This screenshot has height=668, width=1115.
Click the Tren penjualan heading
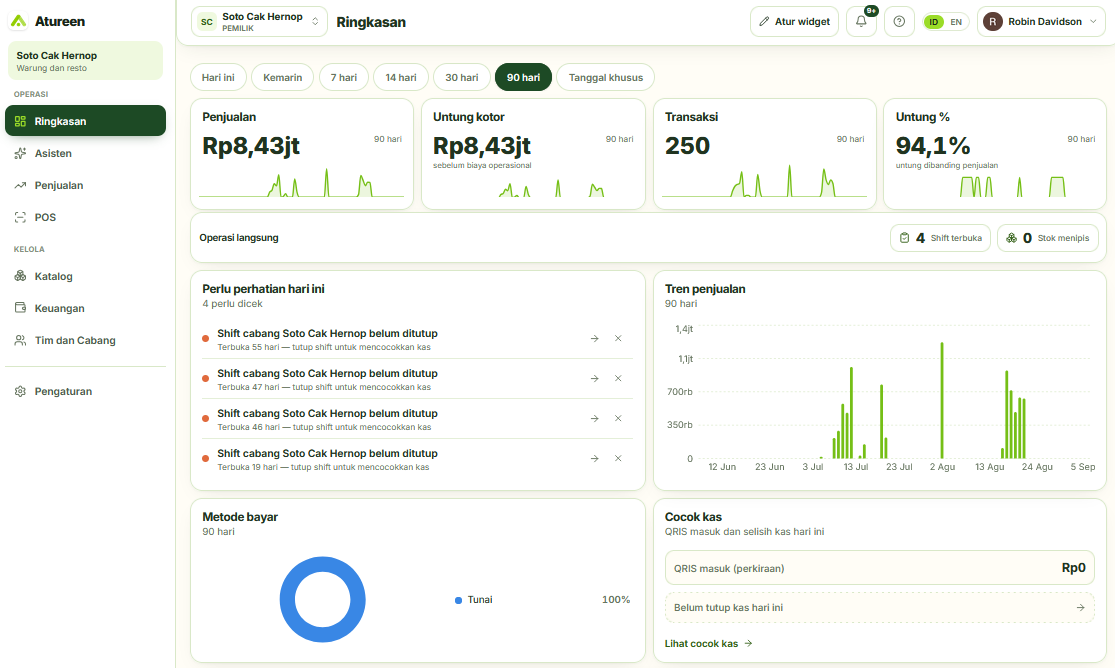705,289
